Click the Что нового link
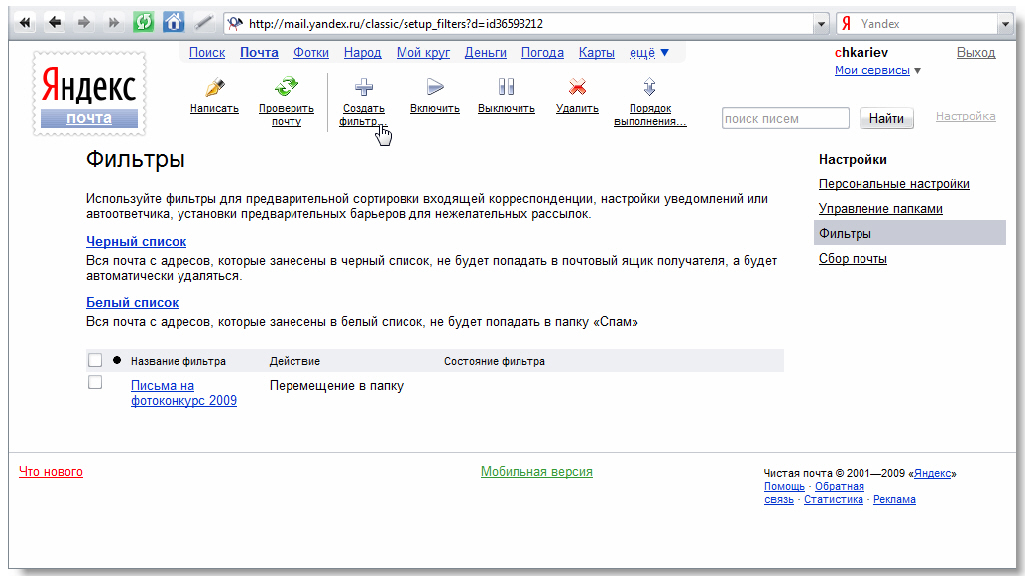The height and width of the screenshot is (576, 1025). (x=51, y=471)
